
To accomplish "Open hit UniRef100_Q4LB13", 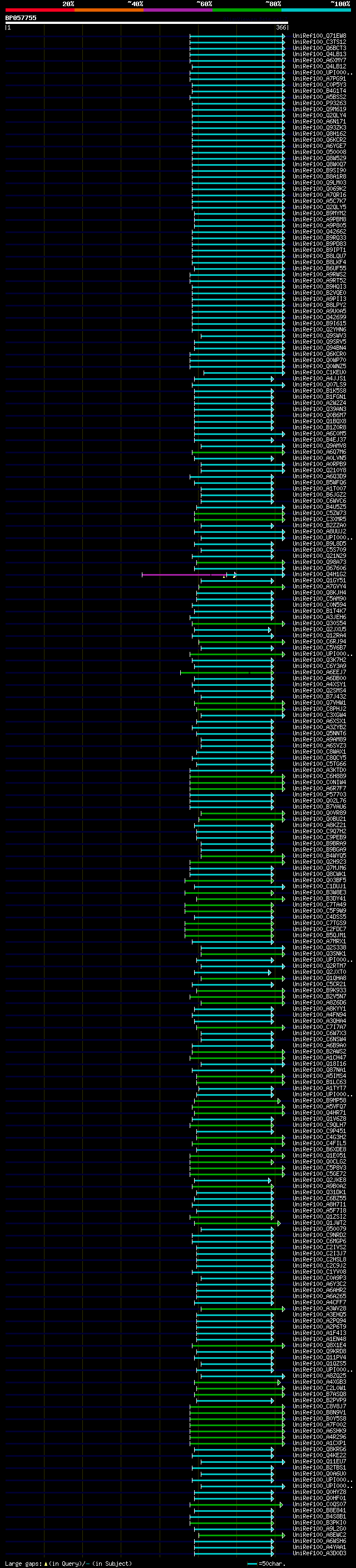I will (319, 54).
